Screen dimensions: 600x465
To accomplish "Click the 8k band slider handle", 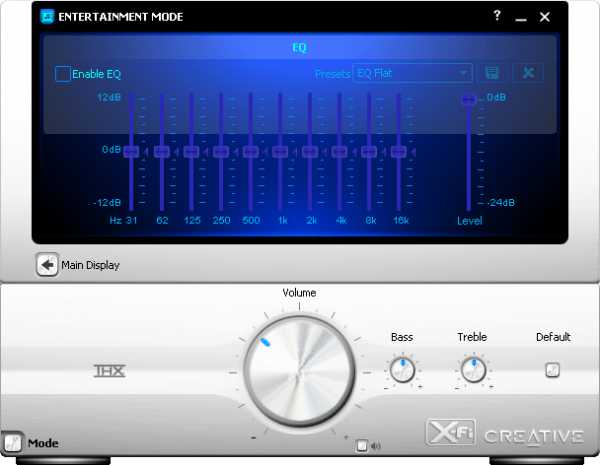I will [369, 152].
